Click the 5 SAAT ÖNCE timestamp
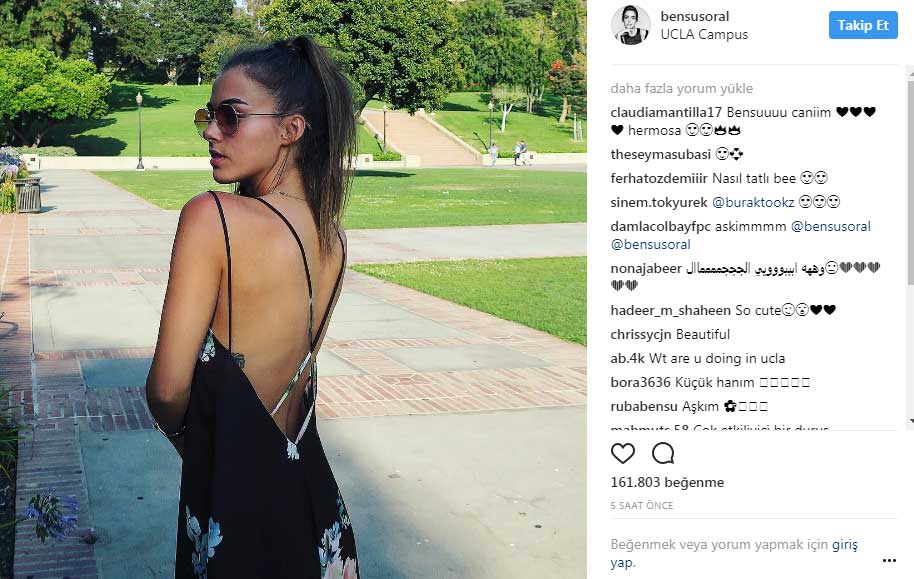This screenshot has height=579, width=914. click(641, 506)
